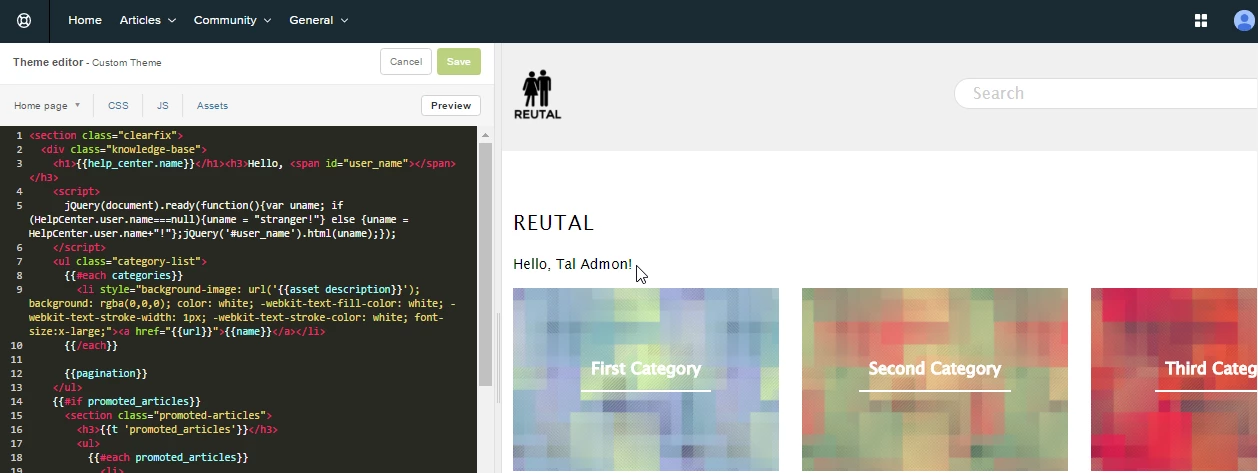This screenshot has width=1258, height=473.
Task: Expand the General menu
Action: tap(319, 20)
